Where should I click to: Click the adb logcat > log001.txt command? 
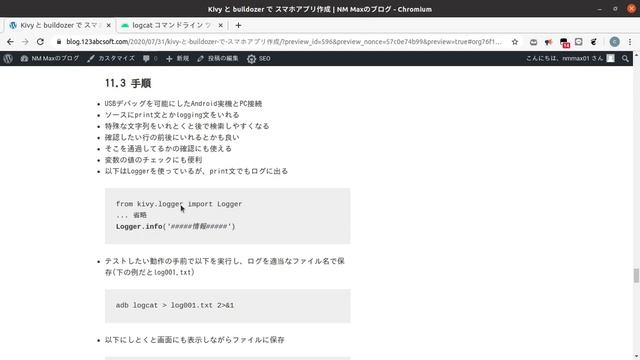[x=175, y=305]
